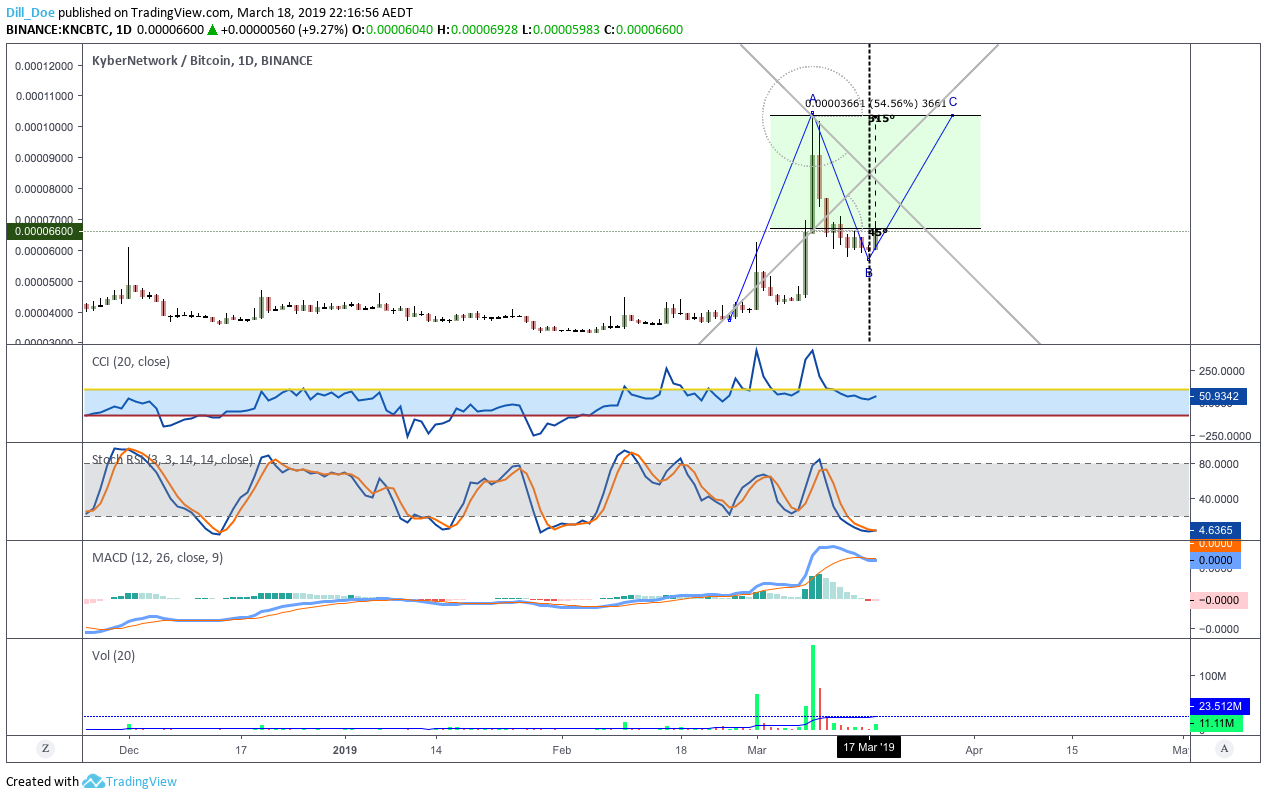The width and height of the screenshot is (1267, 799).
Task: Click the 0.00012000 price axis label
Action: (x=43, y=66)
